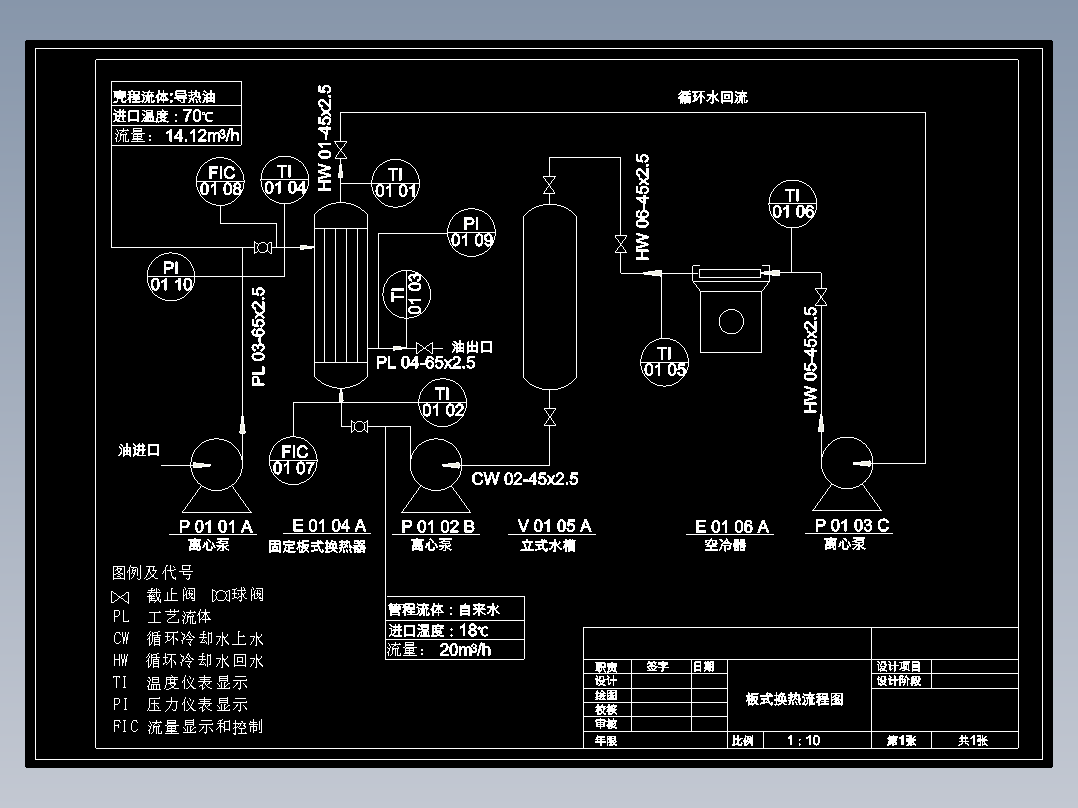Select the 管程流体:自来水 table row
The image size is (1078, 808).
pyautogui.click(x=455, y=609)
